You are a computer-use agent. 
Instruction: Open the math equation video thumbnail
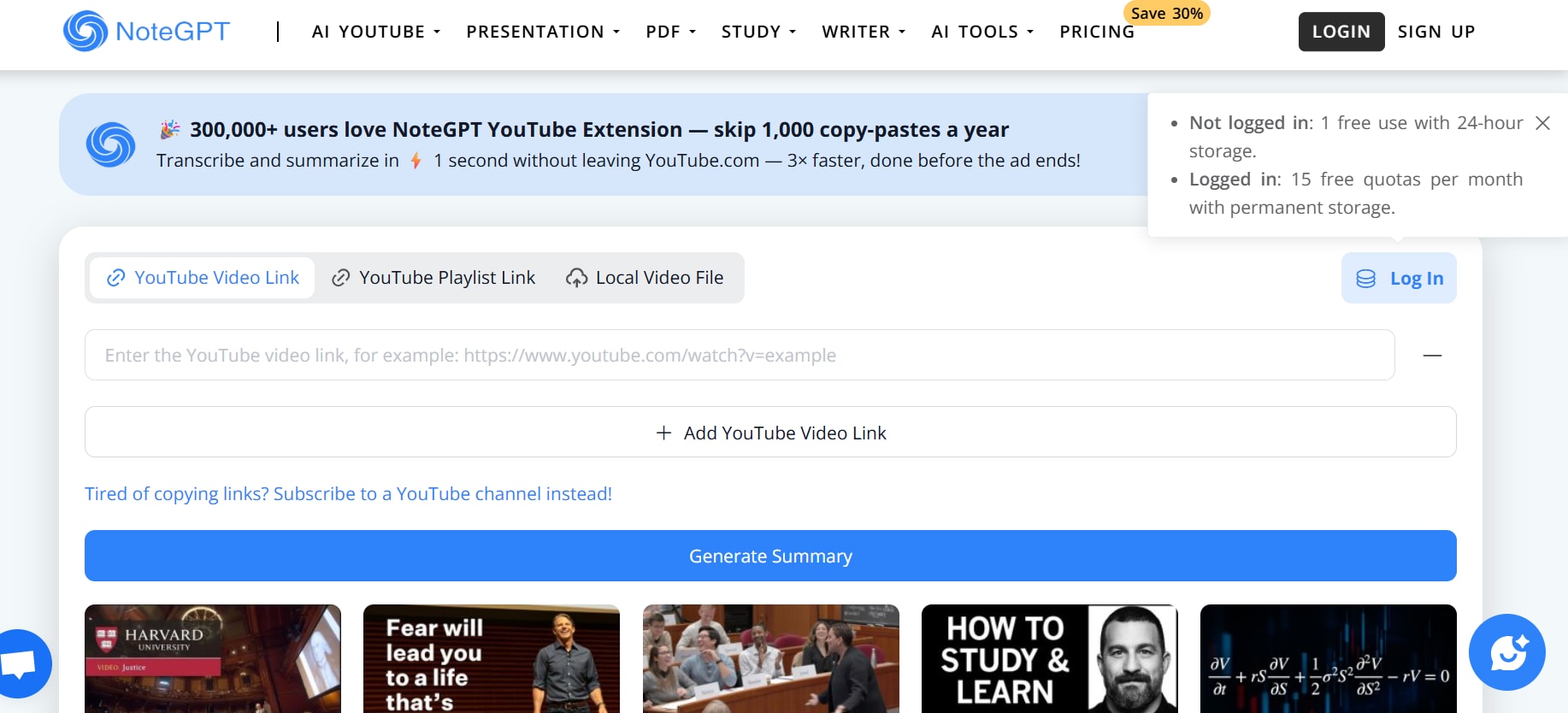coord(1329,658)
